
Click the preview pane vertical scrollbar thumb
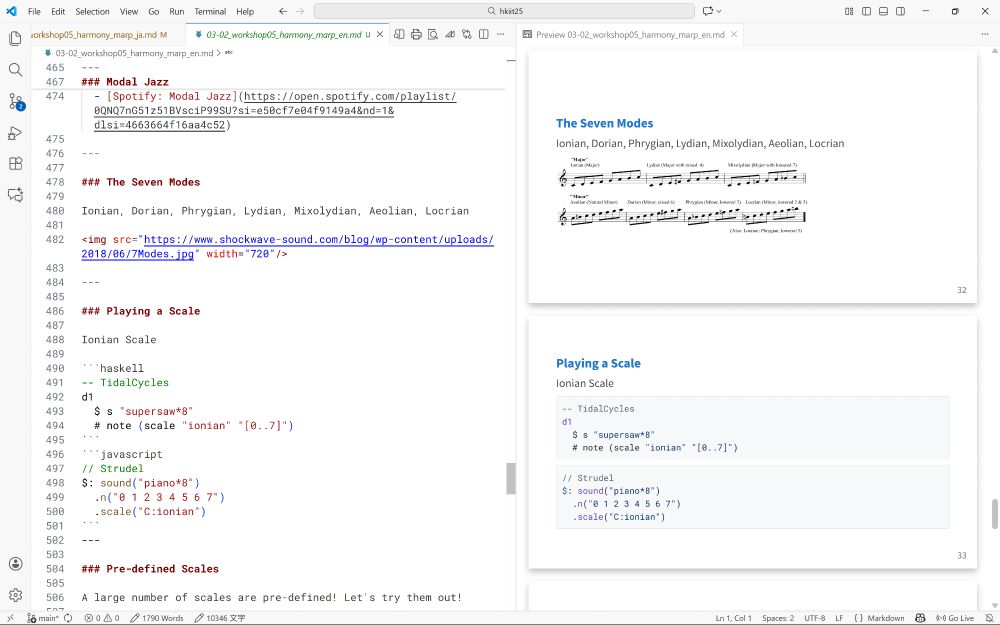click(994, 513)
